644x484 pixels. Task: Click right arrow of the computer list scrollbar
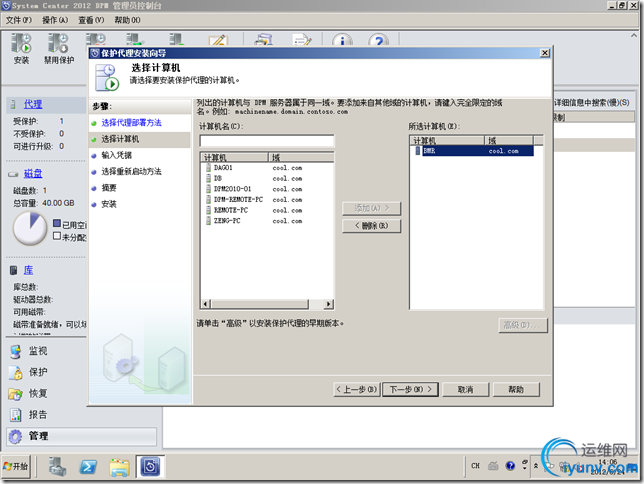(x=328, y=304)
